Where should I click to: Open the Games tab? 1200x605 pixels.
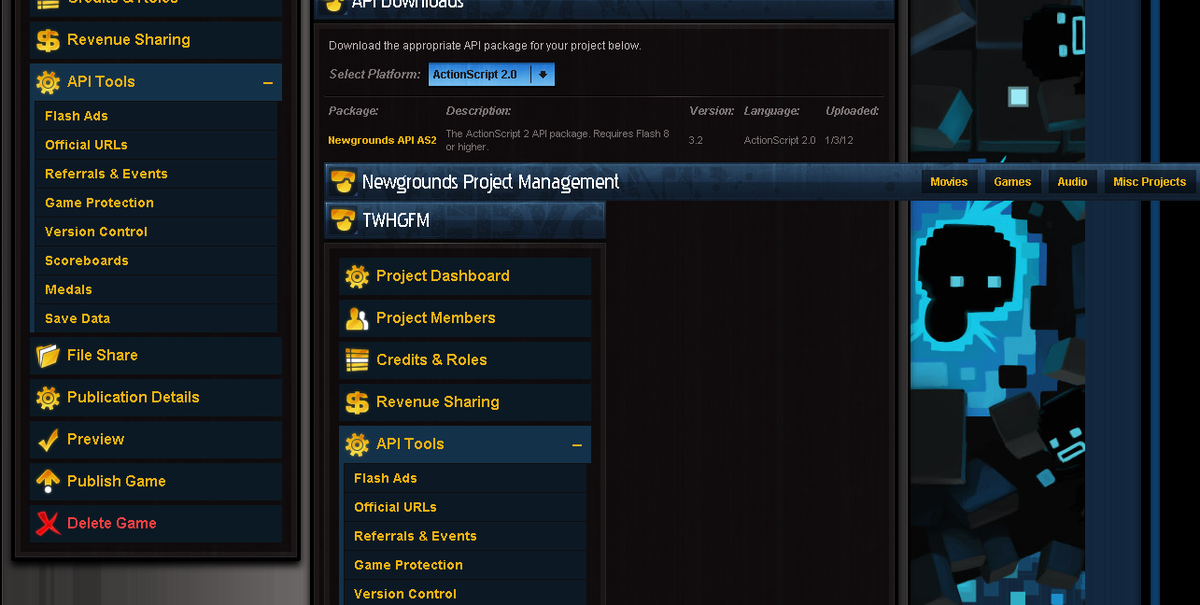pos(1012,182)
